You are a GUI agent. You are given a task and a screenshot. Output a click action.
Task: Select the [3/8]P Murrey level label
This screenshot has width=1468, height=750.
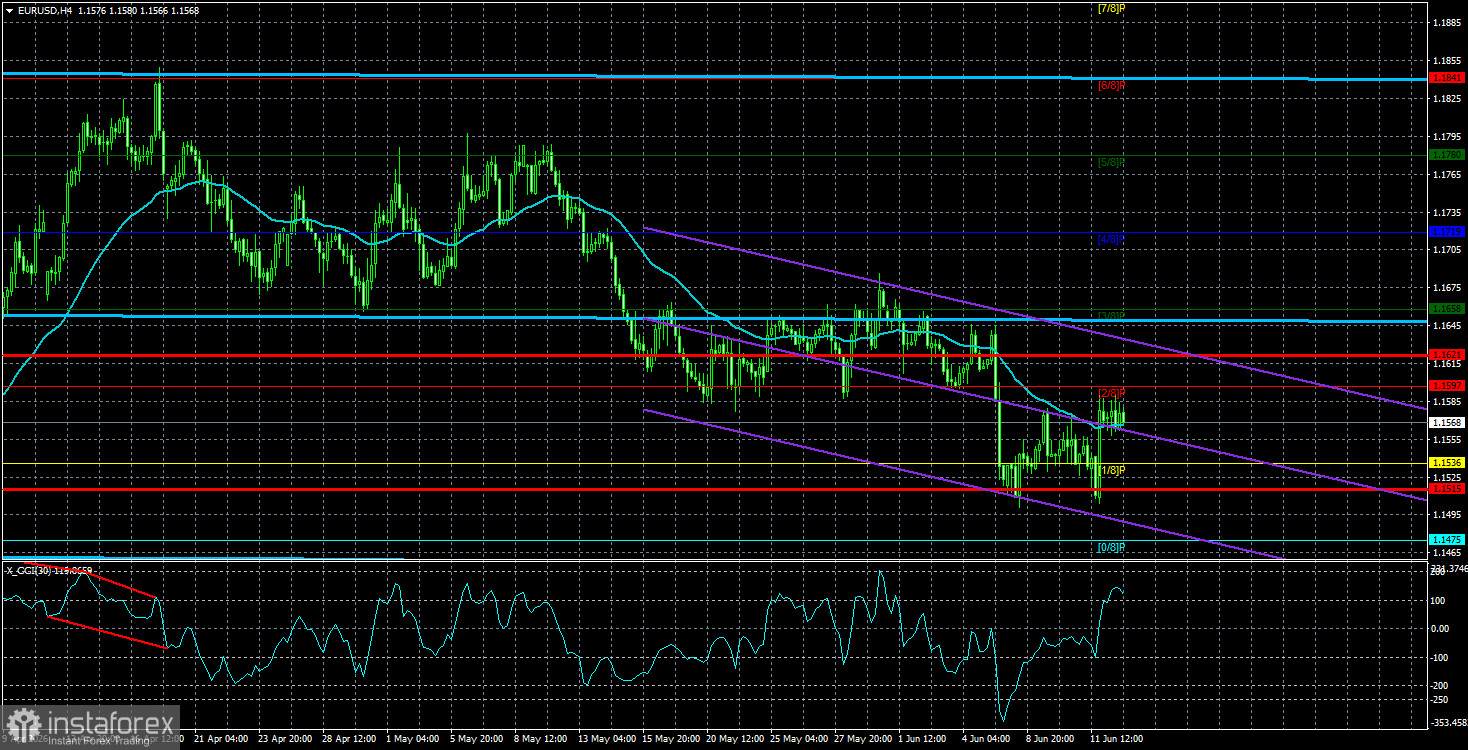[x=1111, y=316]
